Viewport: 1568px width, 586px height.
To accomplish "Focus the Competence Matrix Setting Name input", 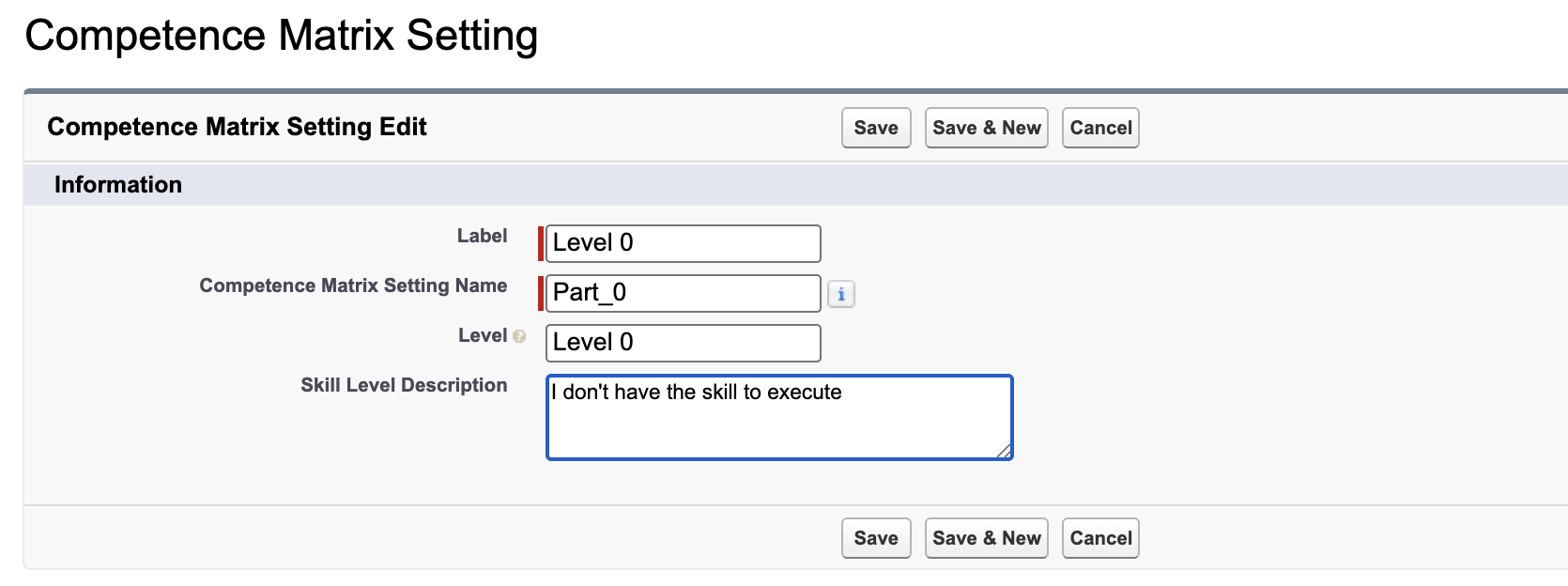I will pos(683,293).
